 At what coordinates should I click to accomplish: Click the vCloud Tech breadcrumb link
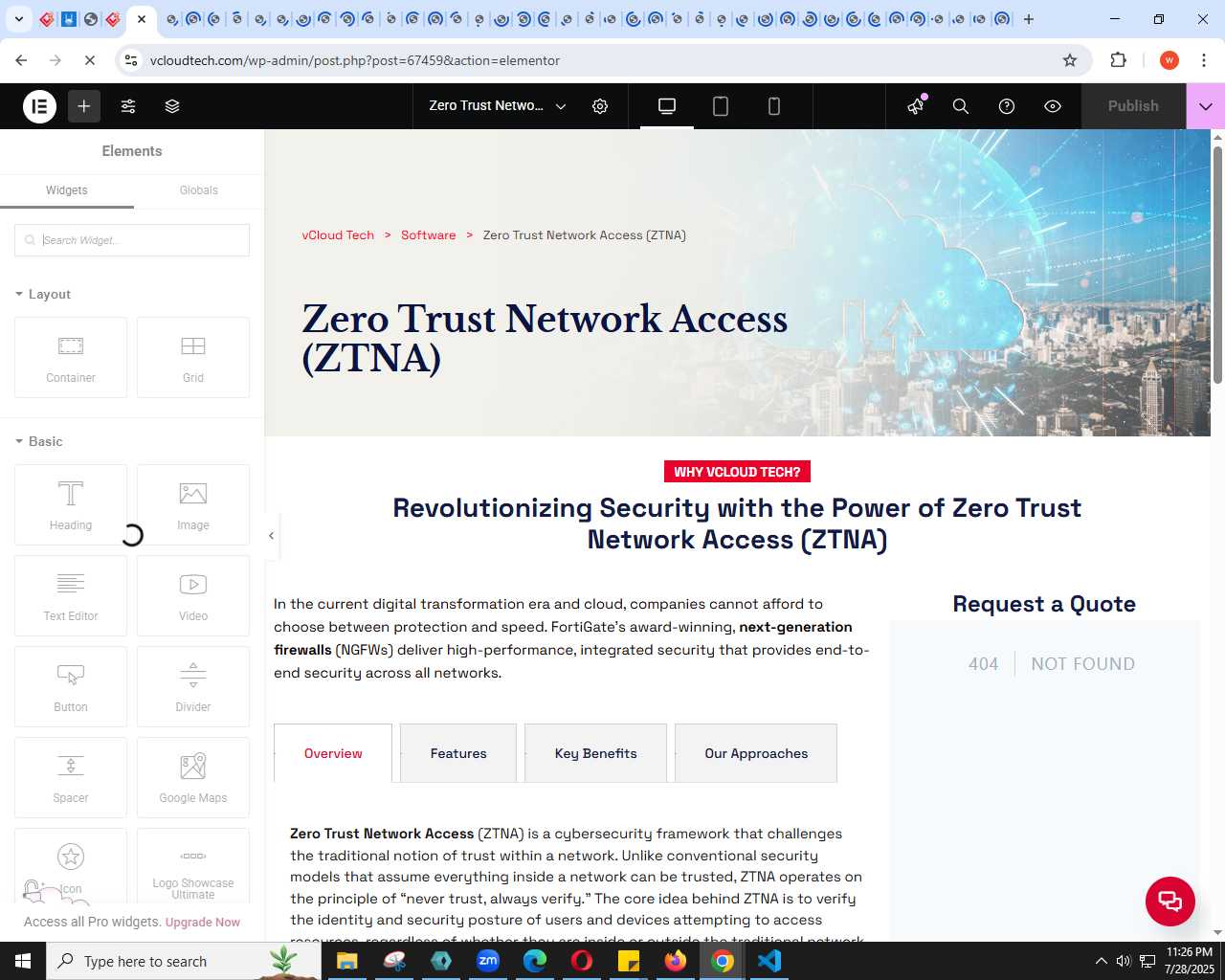(338, 235)
